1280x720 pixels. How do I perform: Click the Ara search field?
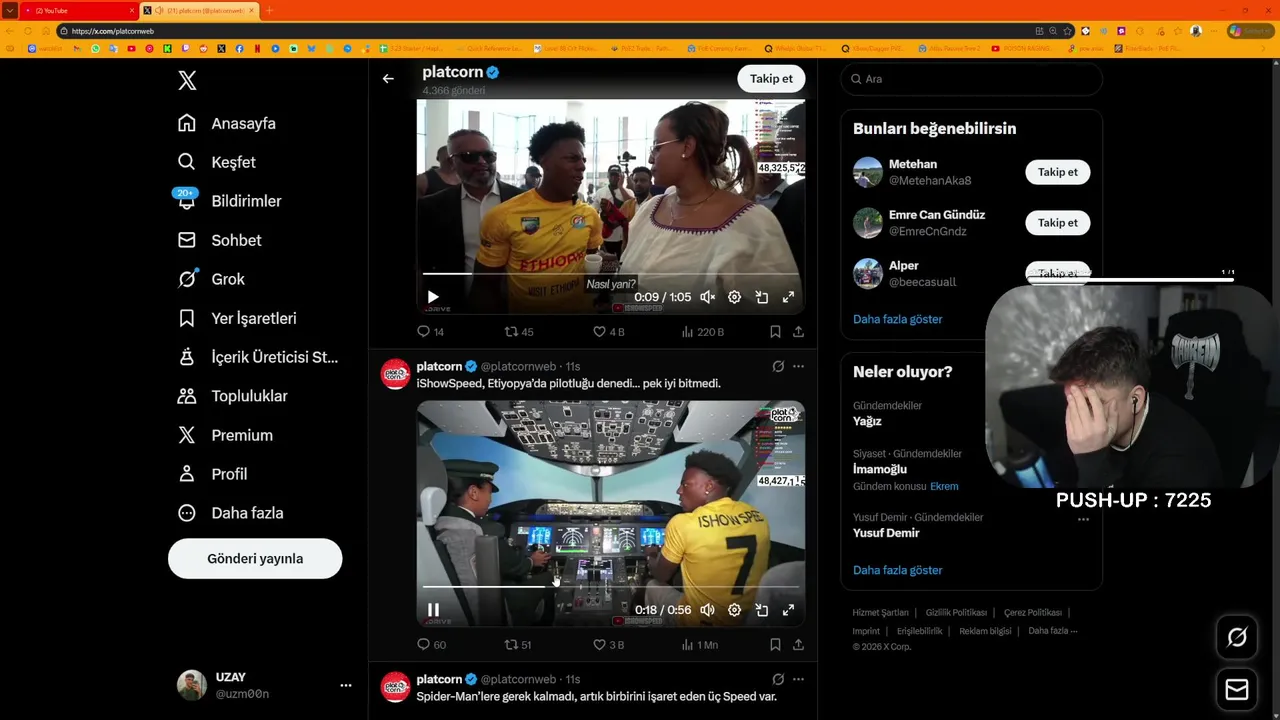click(x=971, y=79)
